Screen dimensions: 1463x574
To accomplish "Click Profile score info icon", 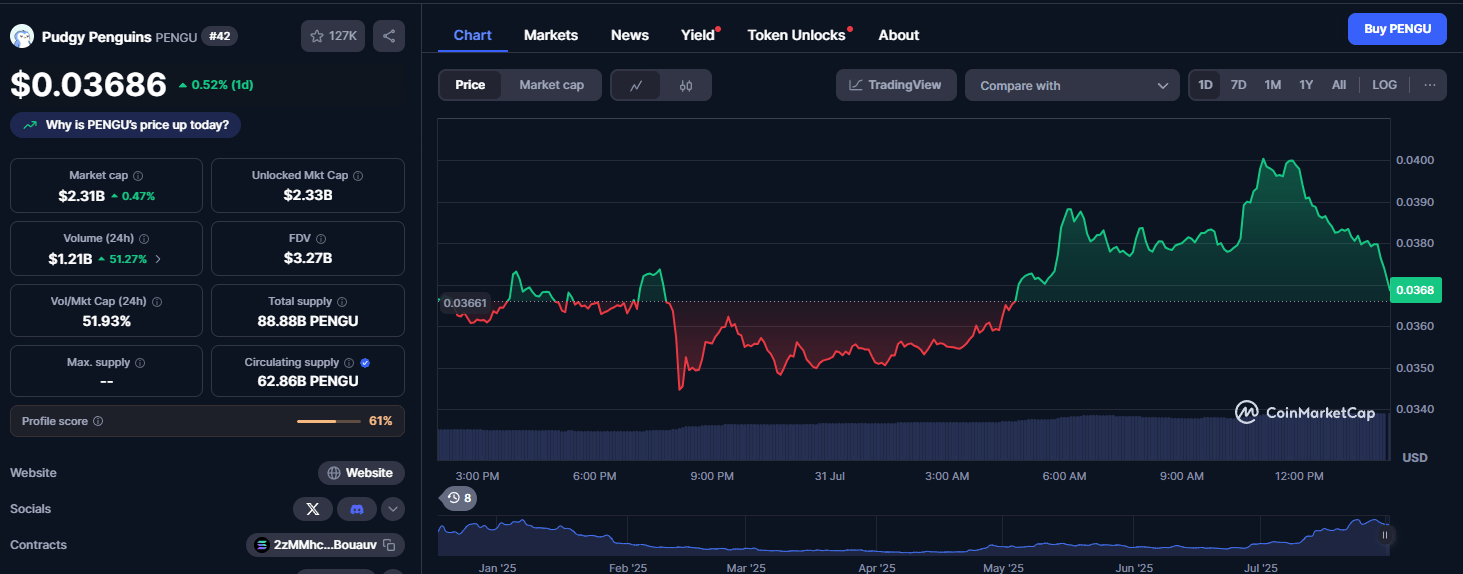I will point(98,422).
